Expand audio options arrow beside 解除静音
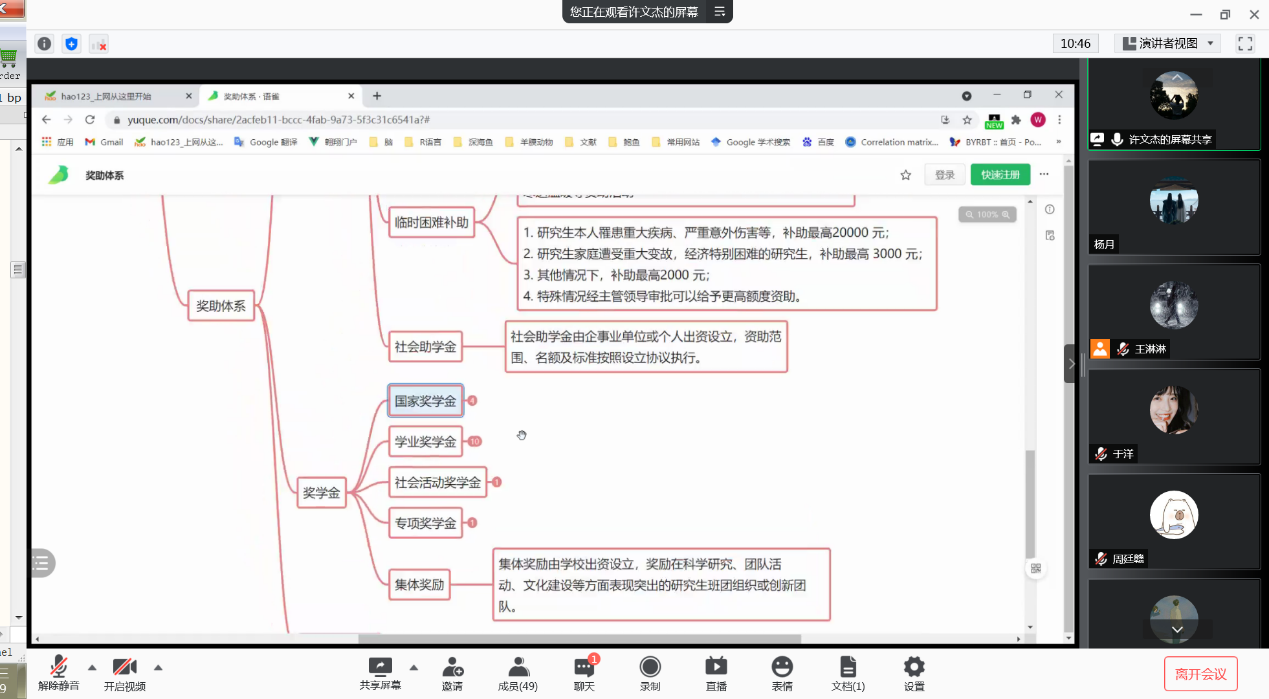Image resolution: width=1269 pixels, height=699 pixels. [92, 667]
